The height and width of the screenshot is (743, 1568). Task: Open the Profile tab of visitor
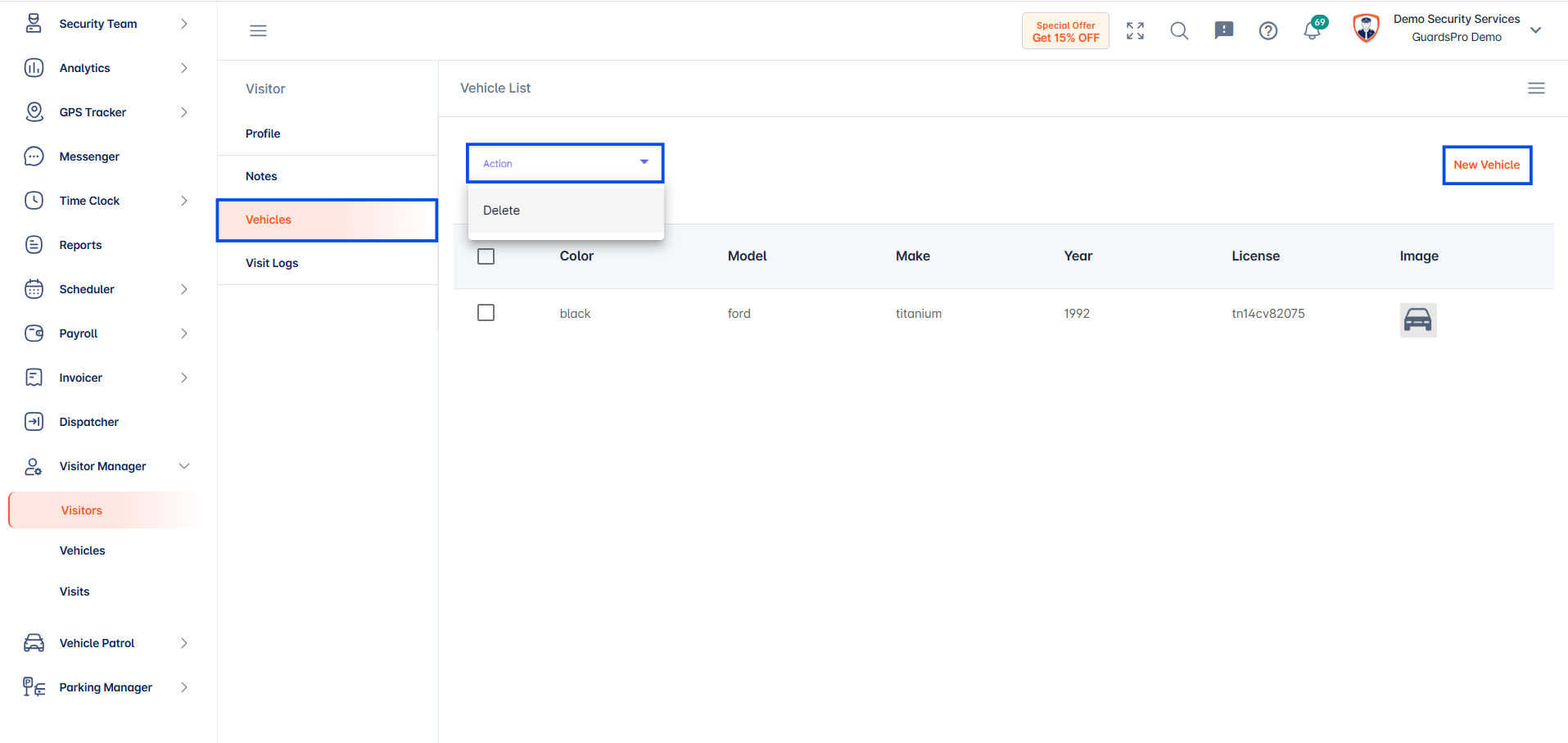coord(328,134)
